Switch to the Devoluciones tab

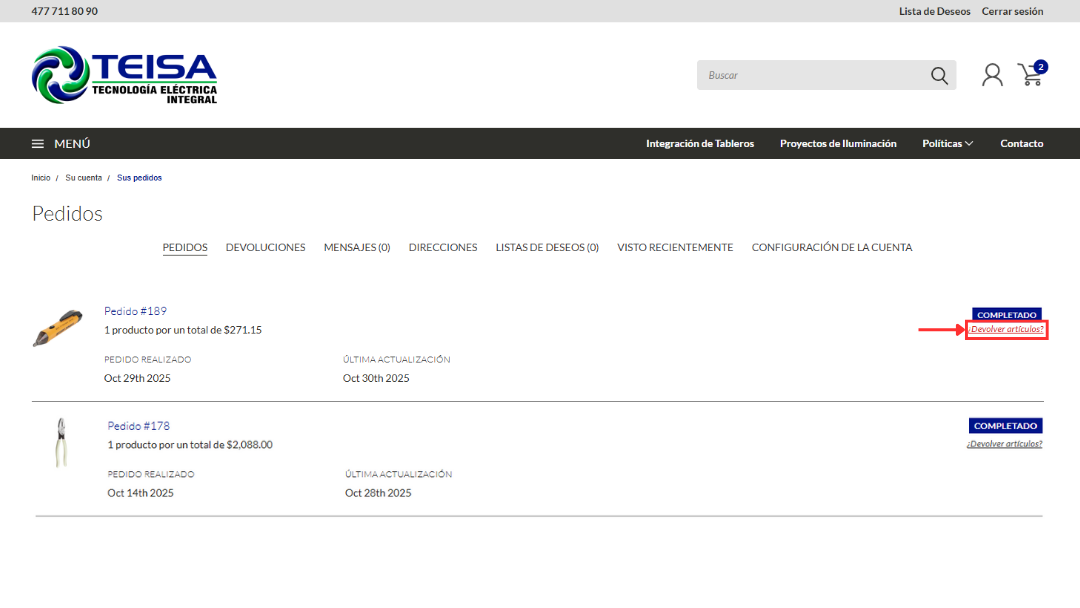(x=265, y=247)
